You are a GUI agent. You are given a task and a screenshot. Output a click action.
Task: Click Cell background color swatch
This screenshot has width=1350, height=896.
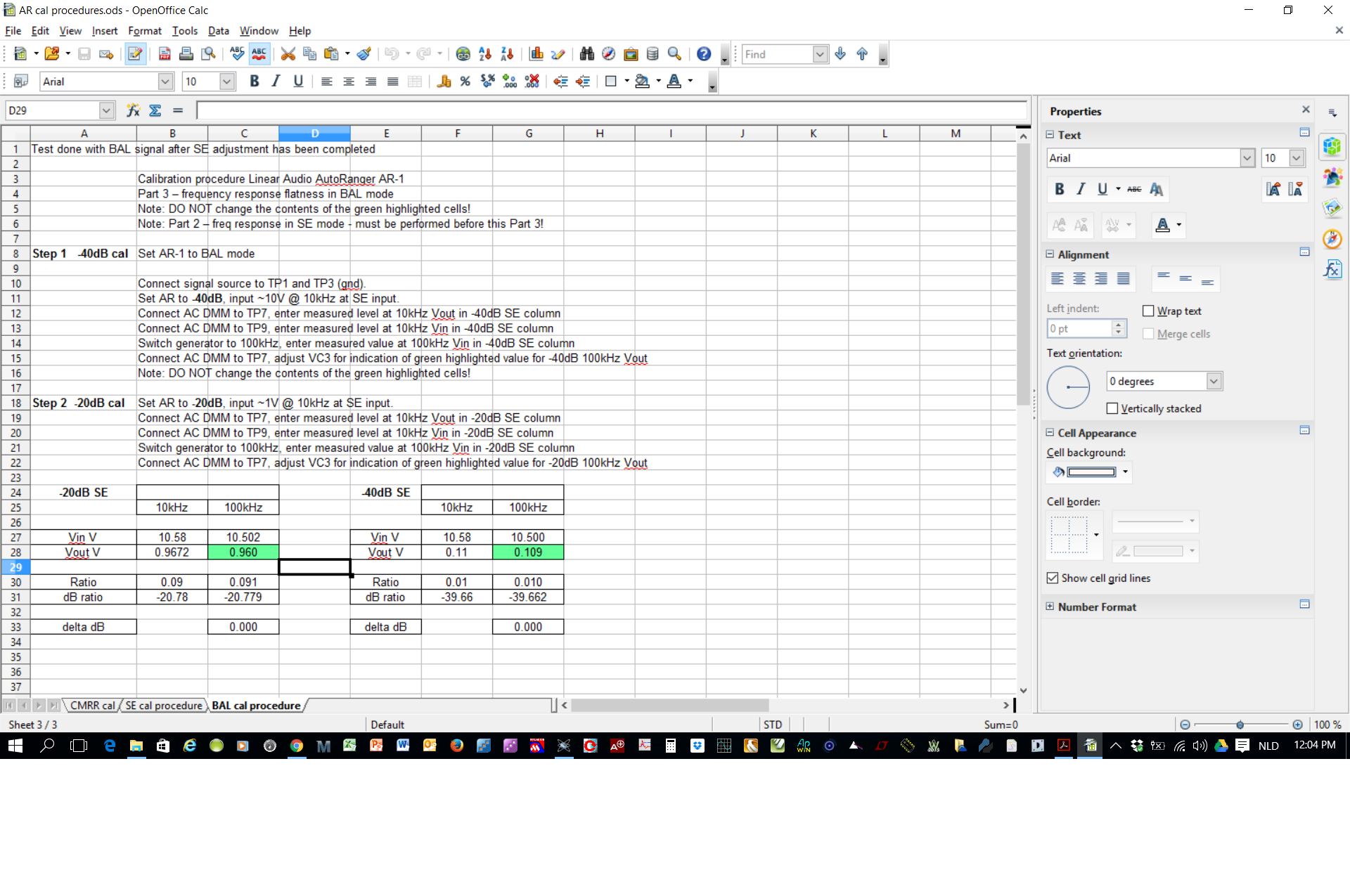[1091, 472]
